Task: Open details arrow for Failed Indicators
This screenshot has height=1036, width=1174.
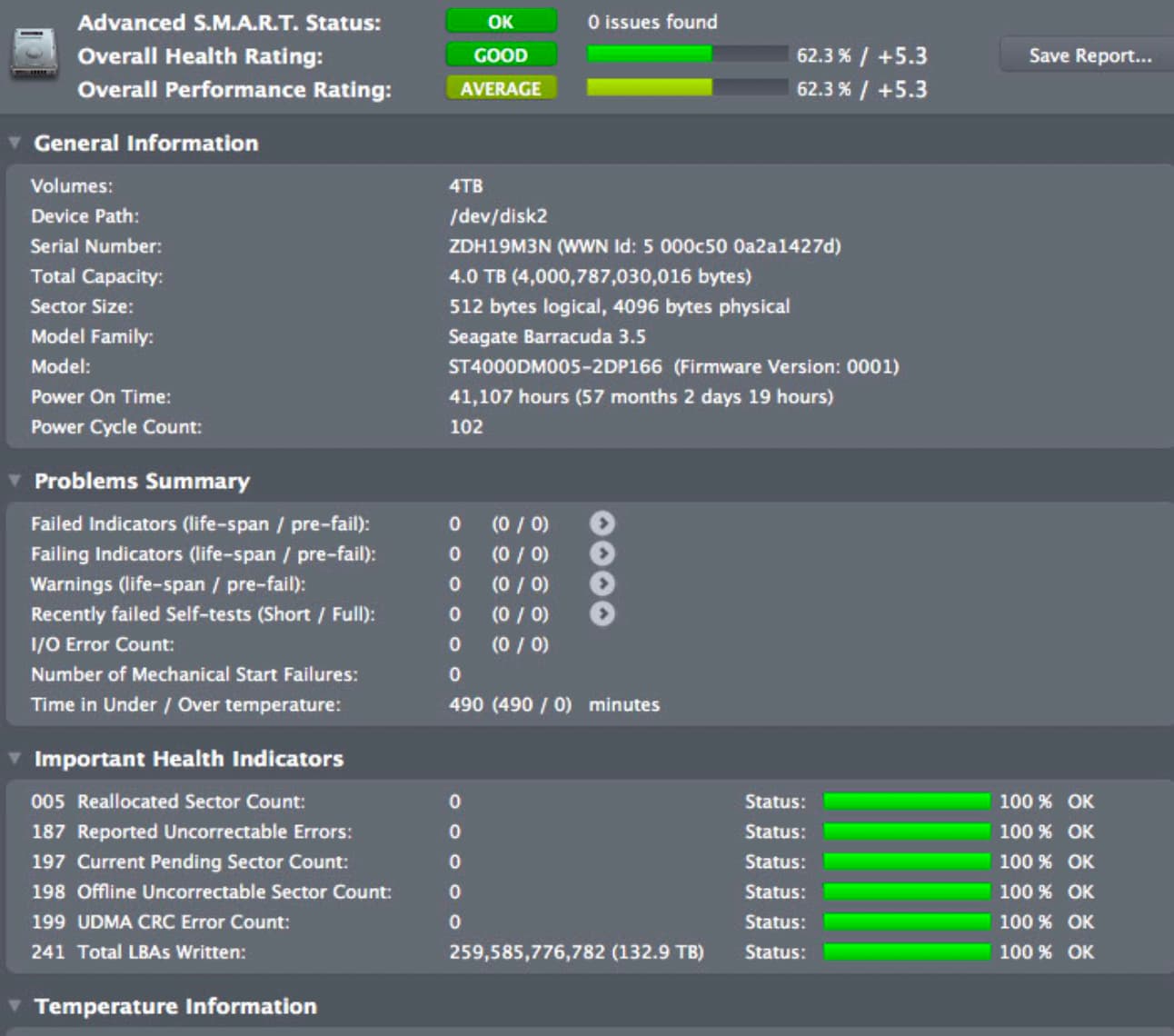Action: coord(602,523)
